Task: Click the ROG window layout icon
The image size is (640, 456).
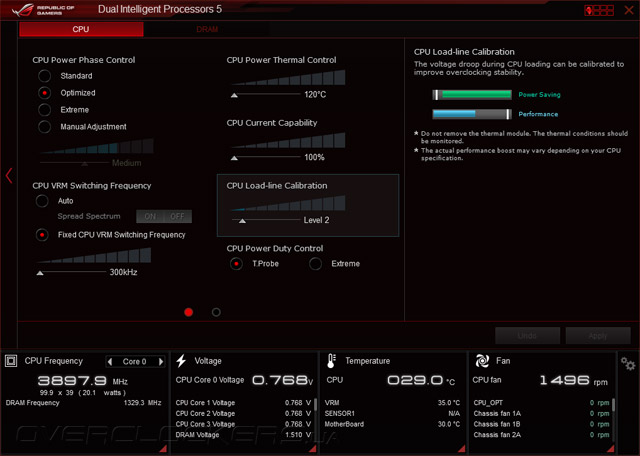Action: (599, 10)
